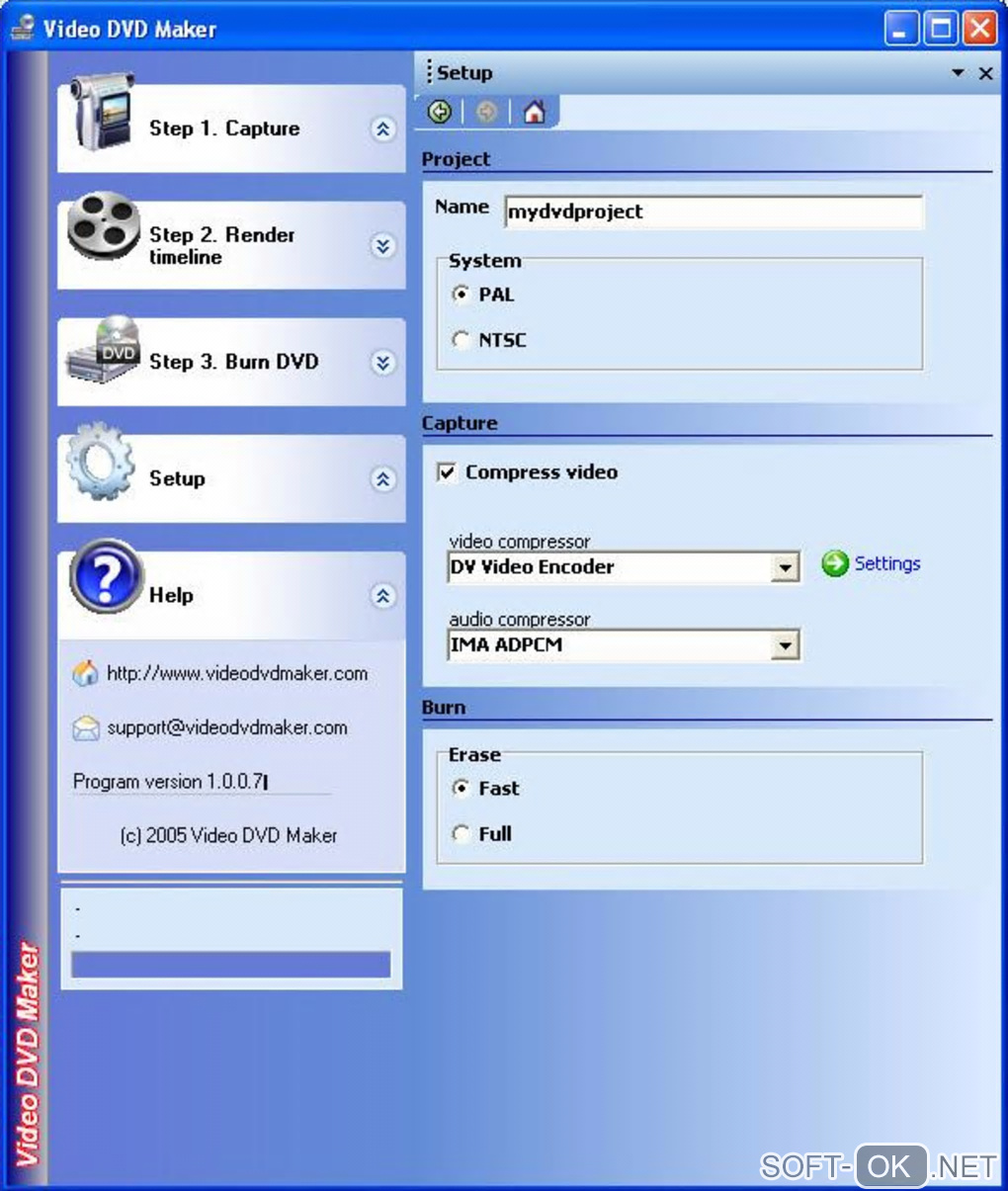Open the video compressor dropdown

point(785,567)
